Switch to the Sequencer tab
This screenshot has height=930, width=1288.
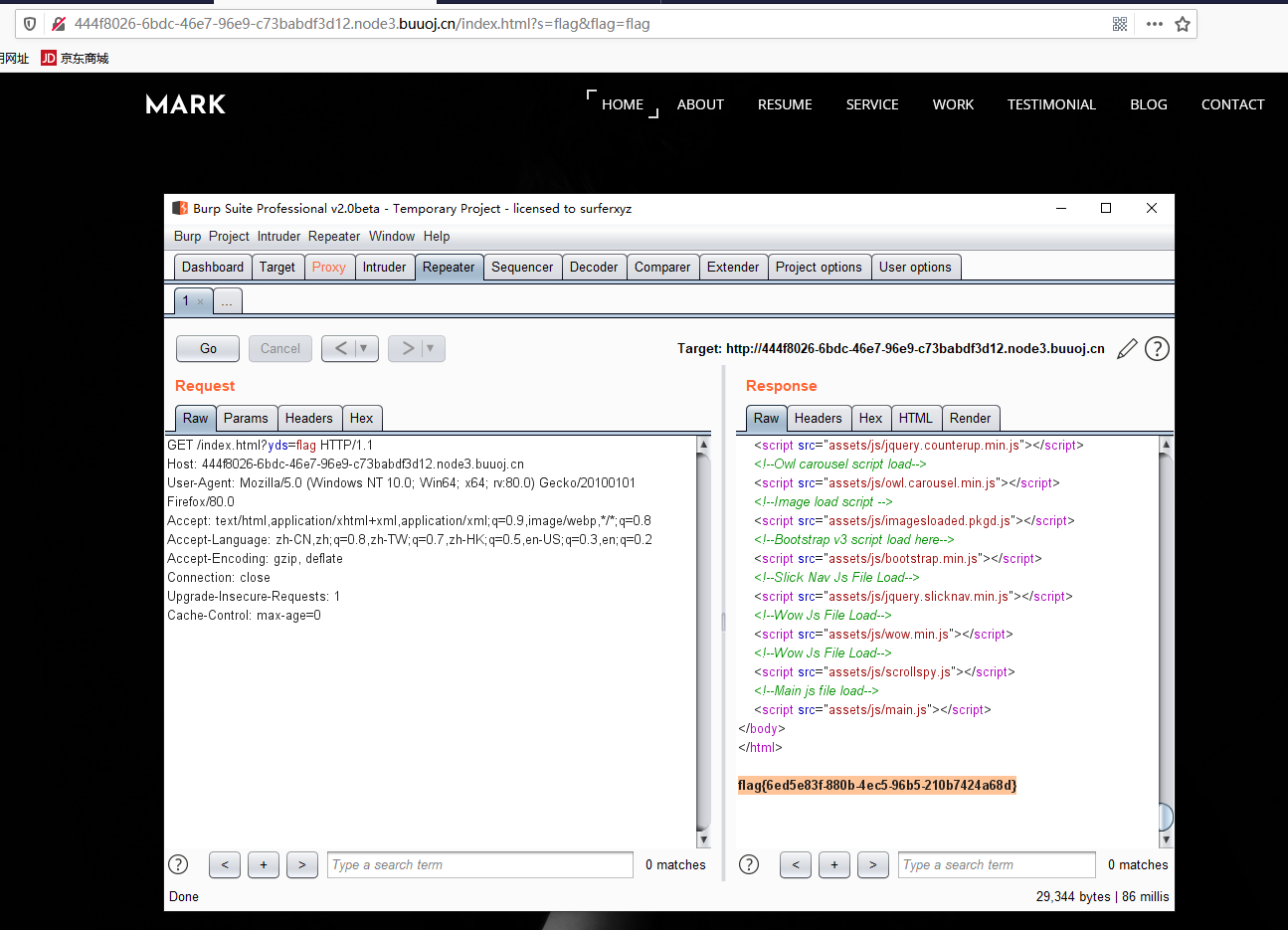pos(522,267)
